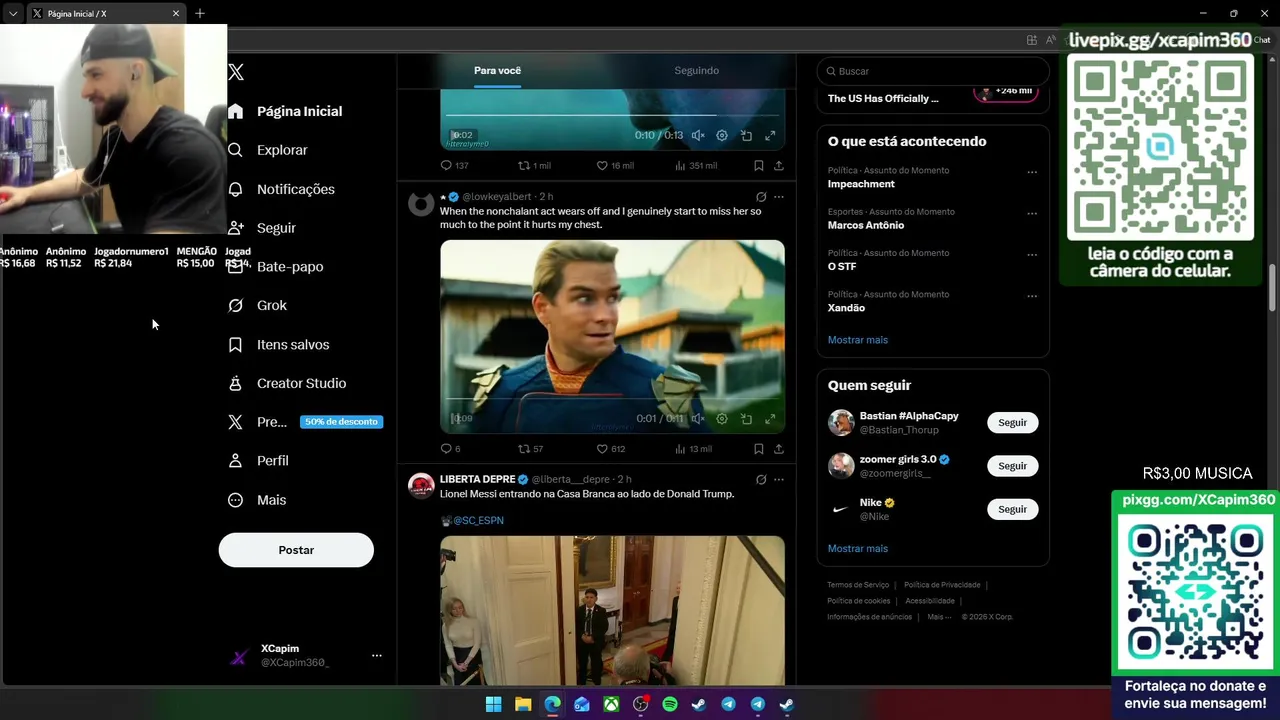Share lowkeyalbert's post
This screenshot has height=720, width=1280.
778,449
